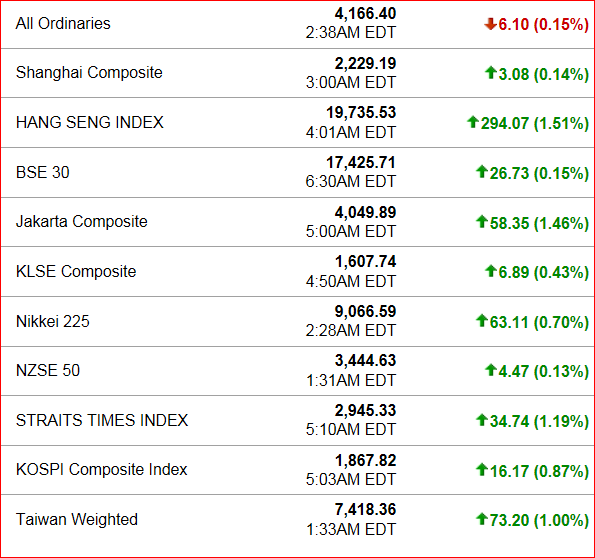Click the green up arrow beside HANG SENG change
The width and height of the screenshot is (595, 558).
[472, 122]
